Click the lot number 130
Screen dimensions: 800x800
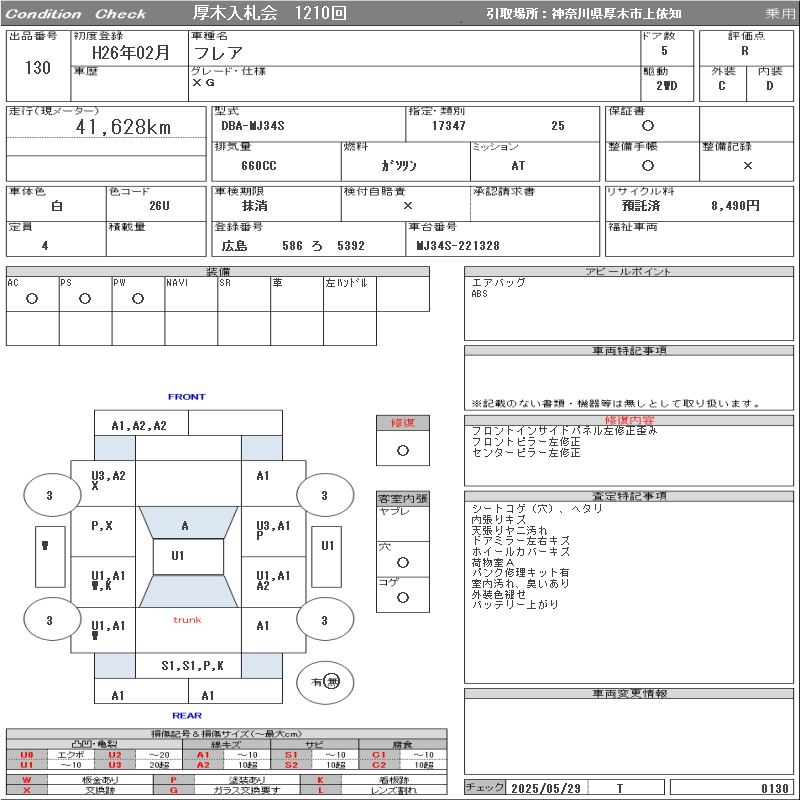click(38, 68)
